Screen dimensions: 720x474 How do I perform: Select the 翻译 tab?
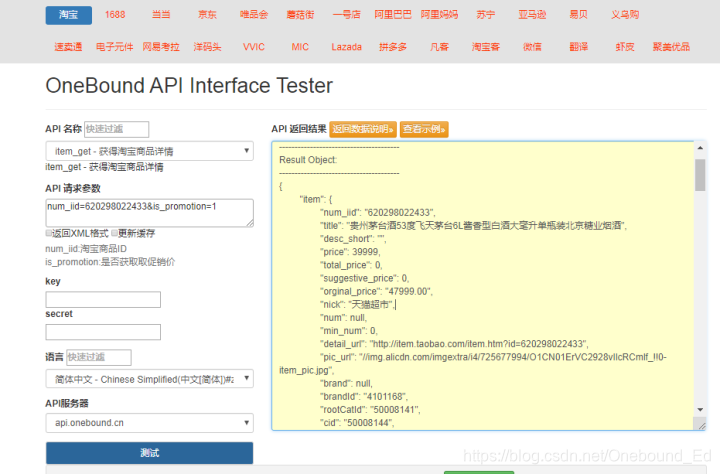[579, 47]
